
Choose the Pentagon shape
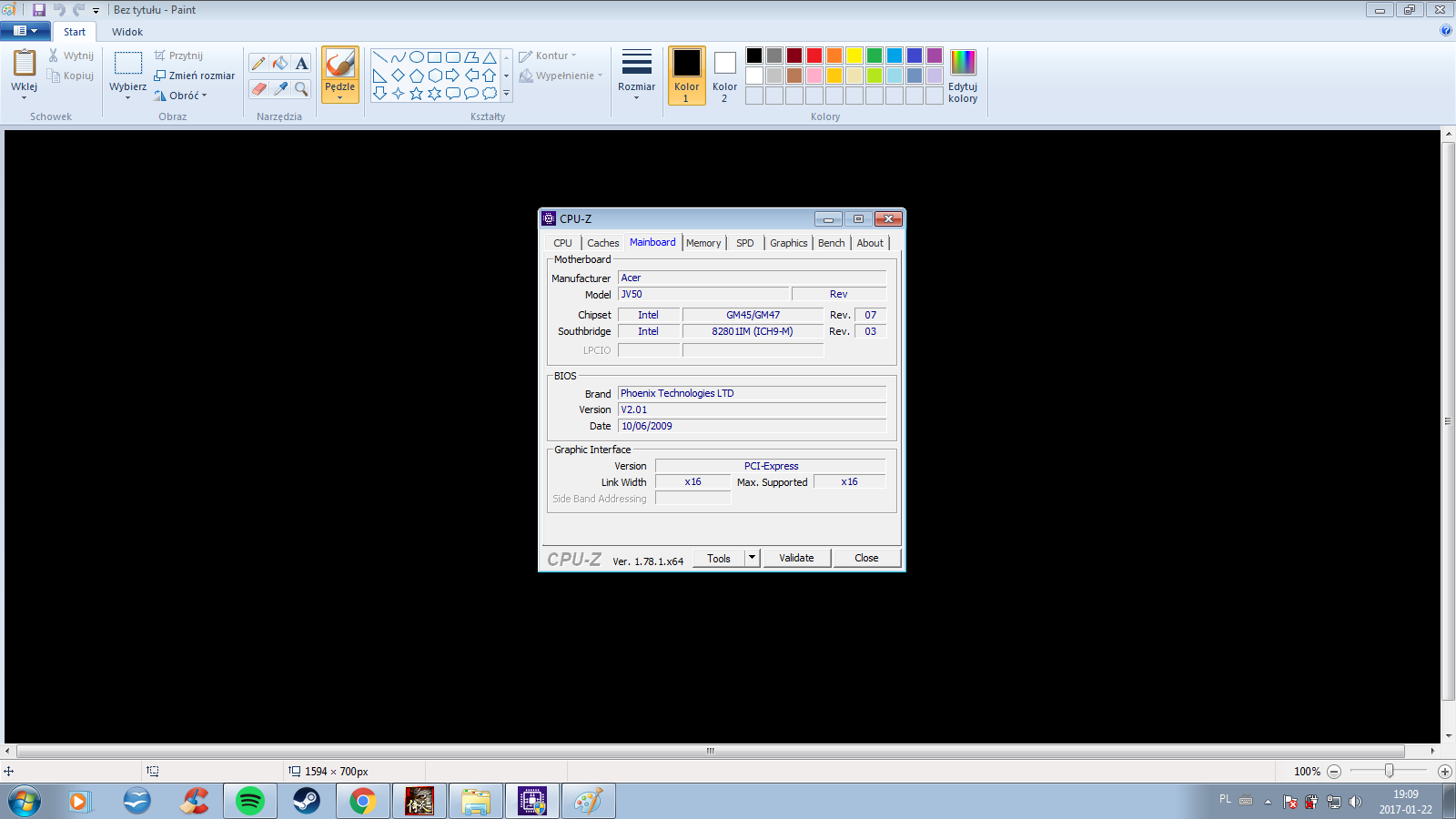[x=417, y=76]
